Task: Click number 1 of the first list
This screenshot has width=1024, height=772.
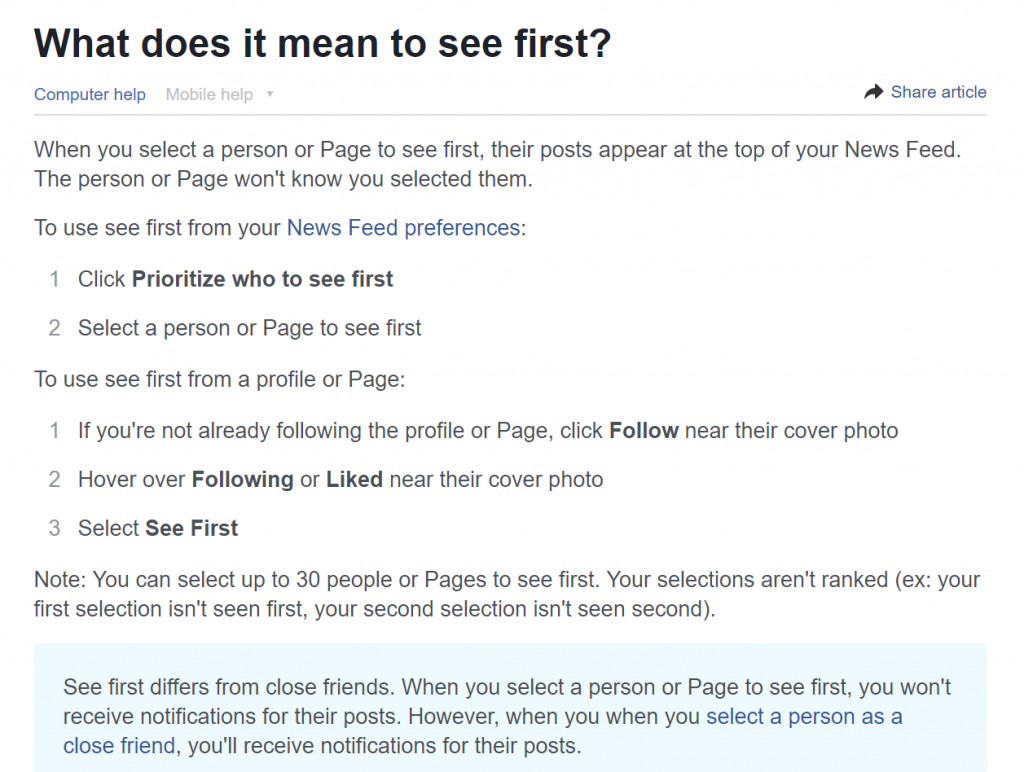Action: pos(54,279)
